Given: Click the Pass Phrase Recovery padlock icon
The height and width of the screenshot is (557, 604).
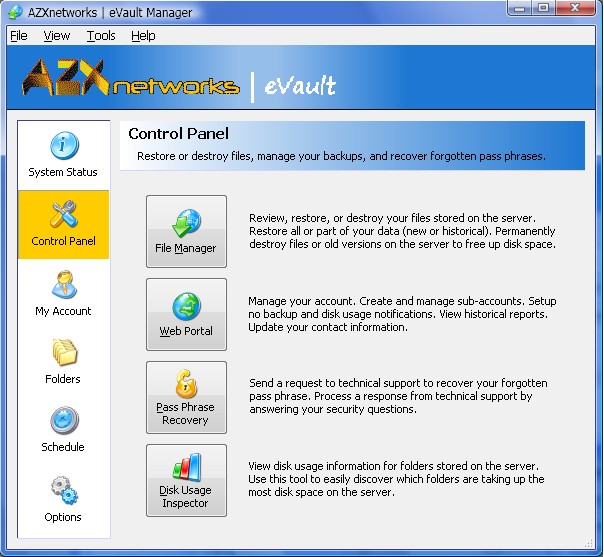Looking at the screenshot, I should click(186, 383).
